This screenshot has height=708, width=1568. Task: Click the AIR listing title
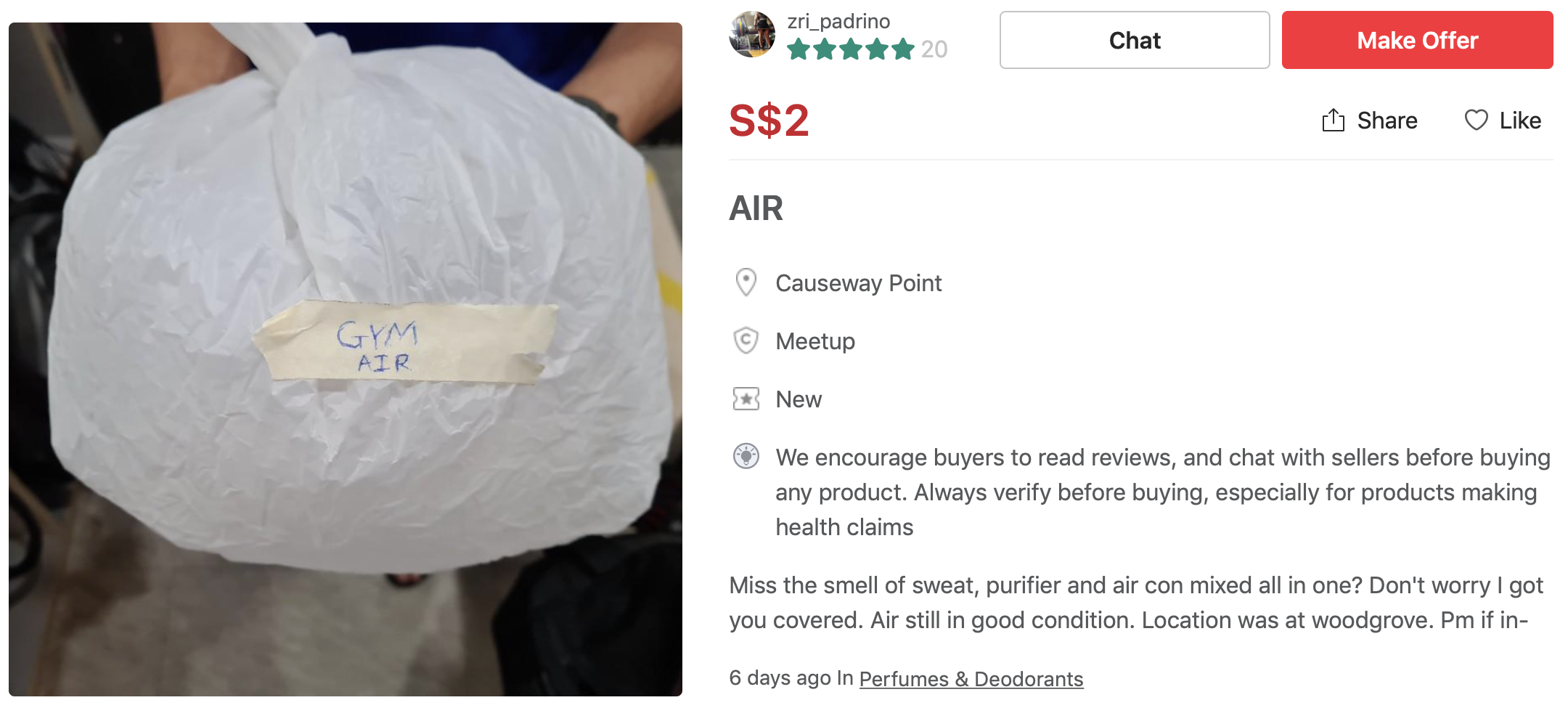point(756,208)
